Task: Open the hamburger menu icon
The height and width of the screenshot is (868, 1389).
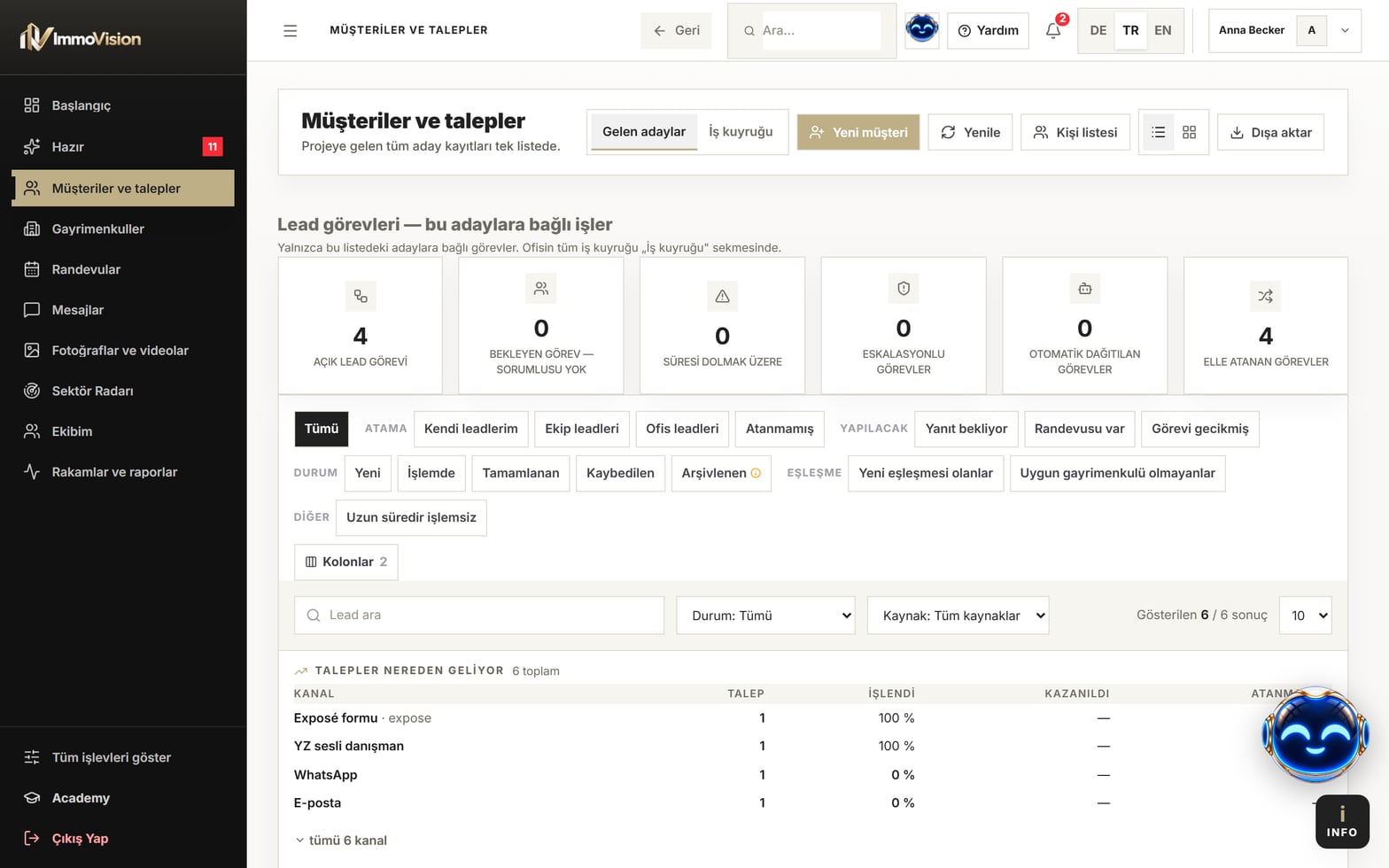Action: pyautogui.click(x=290, y=31)
